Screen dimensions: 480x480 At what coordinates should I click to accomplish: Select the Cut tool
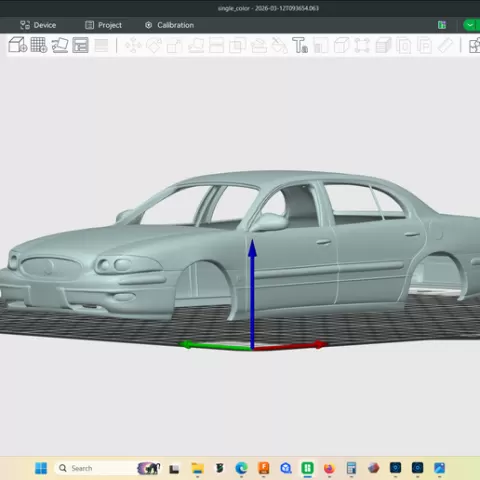tap(216, 45)
